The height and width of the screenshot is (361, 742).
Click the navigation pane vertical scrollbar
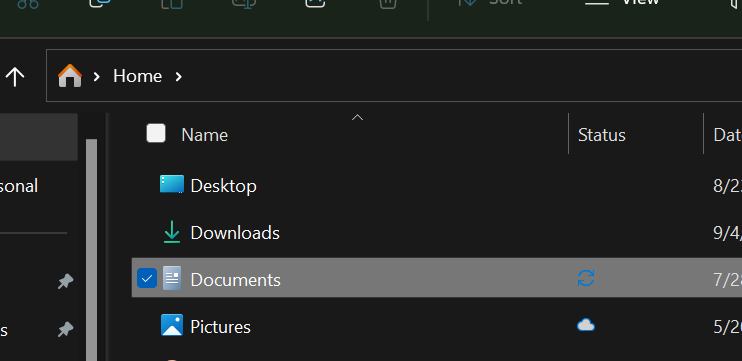coord(91,250)
